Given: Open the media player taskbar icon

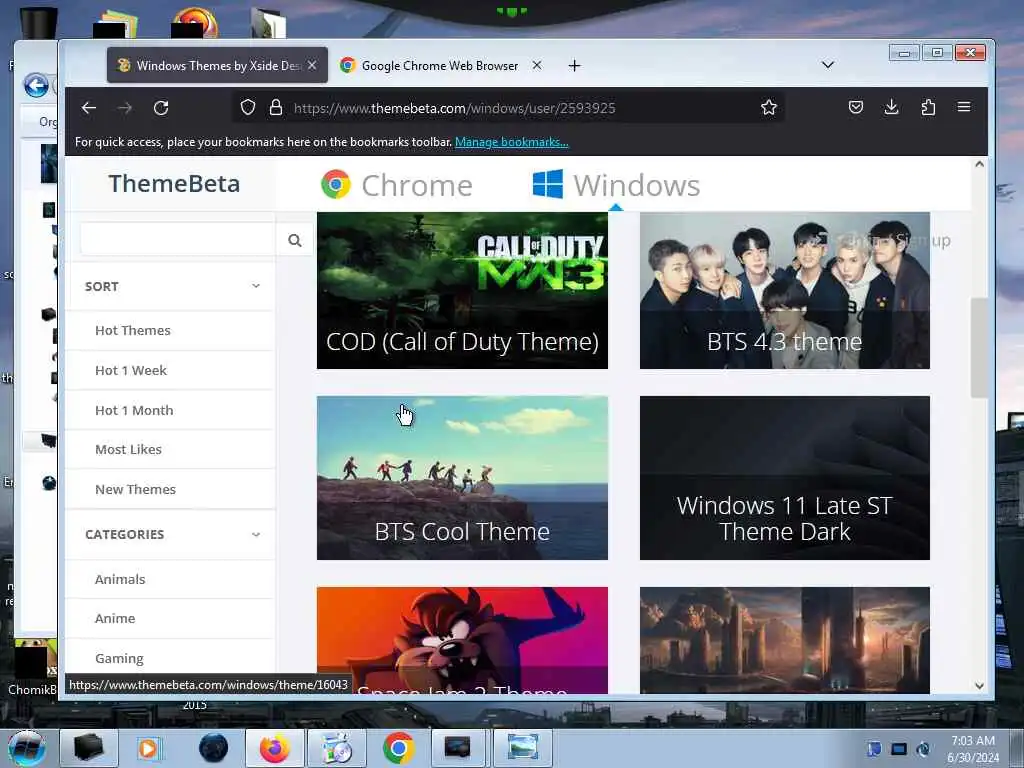Looking at the screenshot, I should click(x=148, y=748).
